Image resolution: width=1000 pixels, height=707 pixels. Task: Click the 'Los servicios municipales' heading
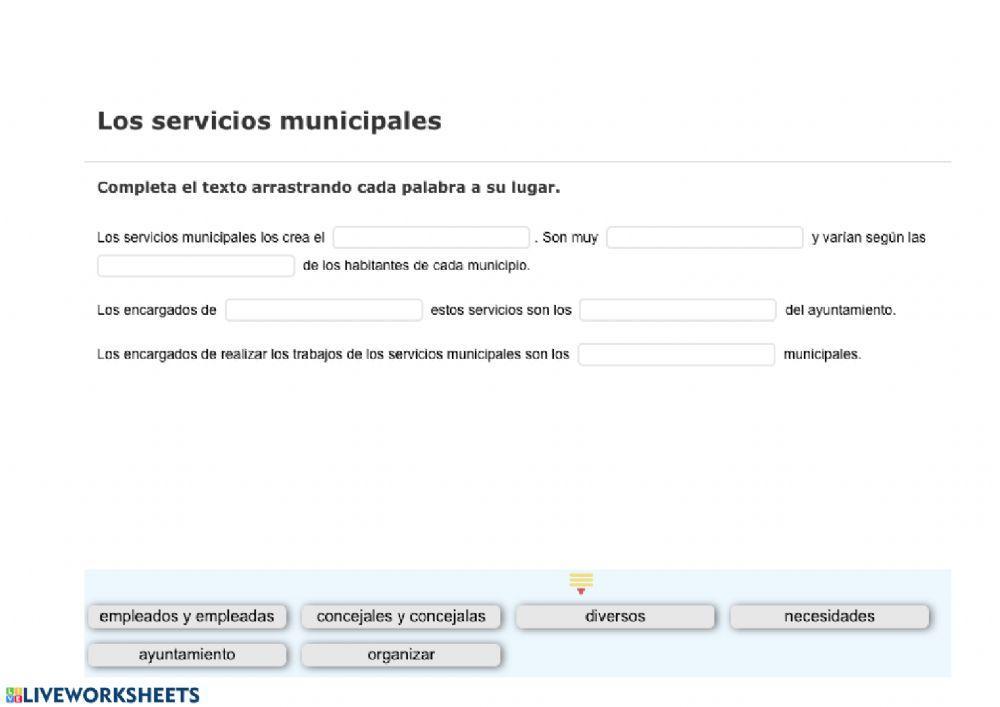pyautogui.click(x=269, y=121)
